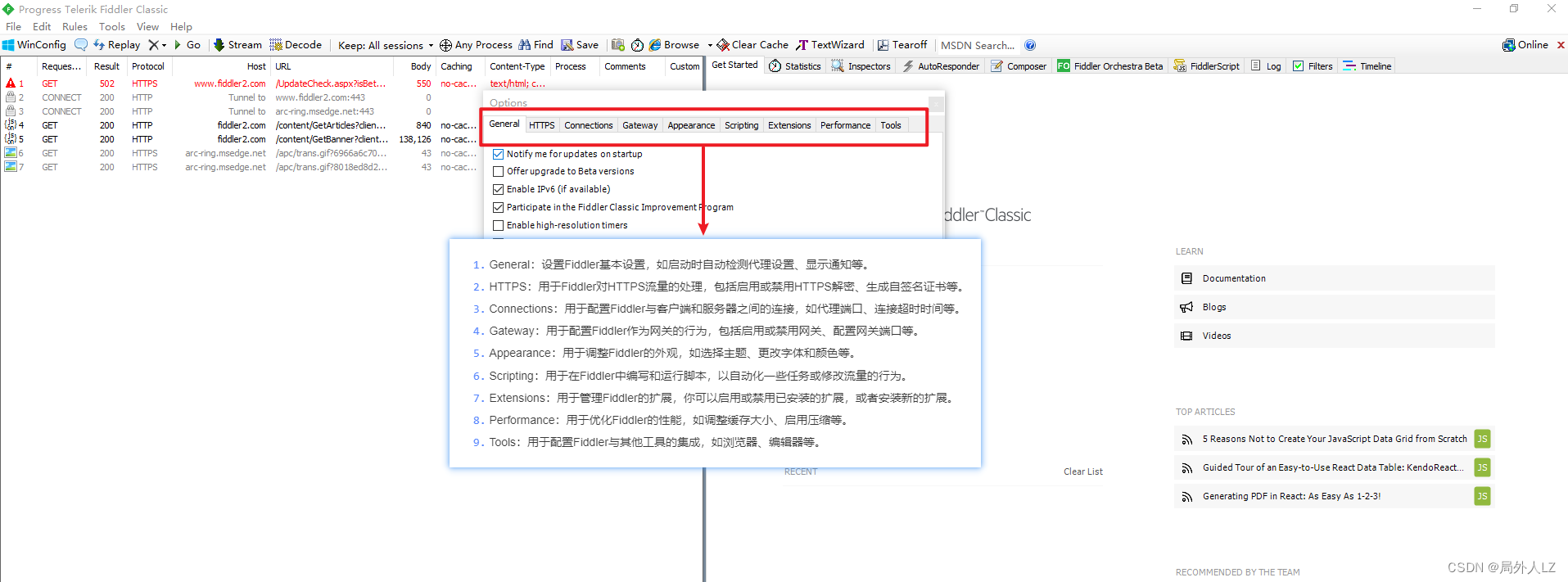Toggle the Decode toolbar button

296,45
